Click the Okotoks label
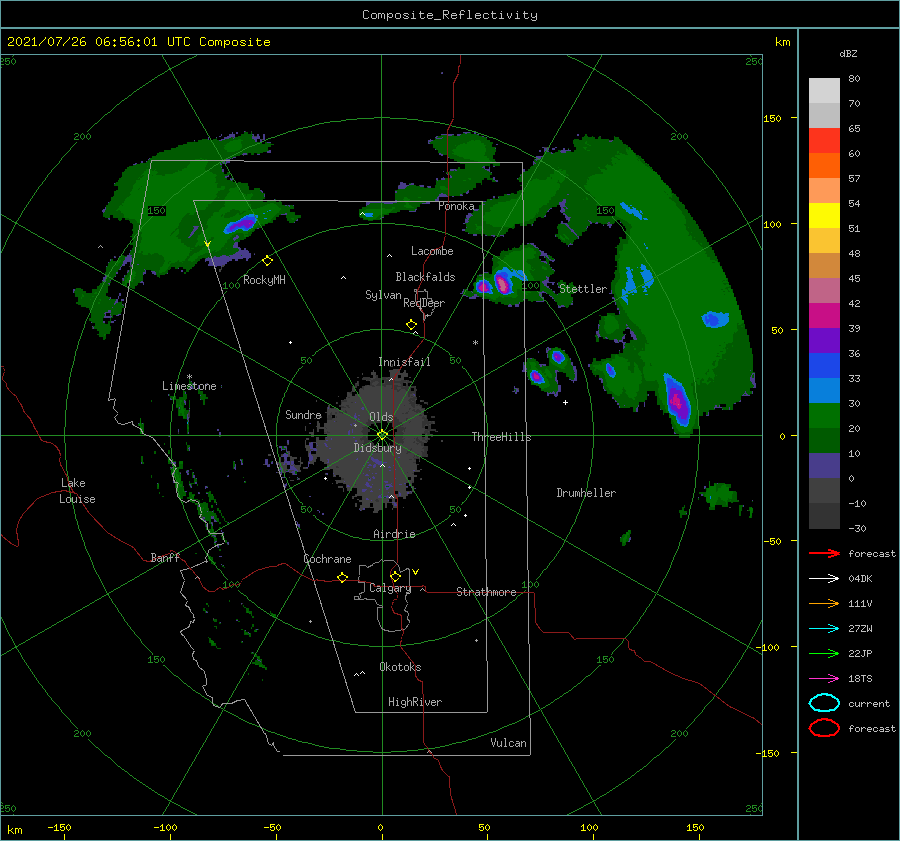The width and height of the screenshot is (900, 841). (x=400, y=666)
